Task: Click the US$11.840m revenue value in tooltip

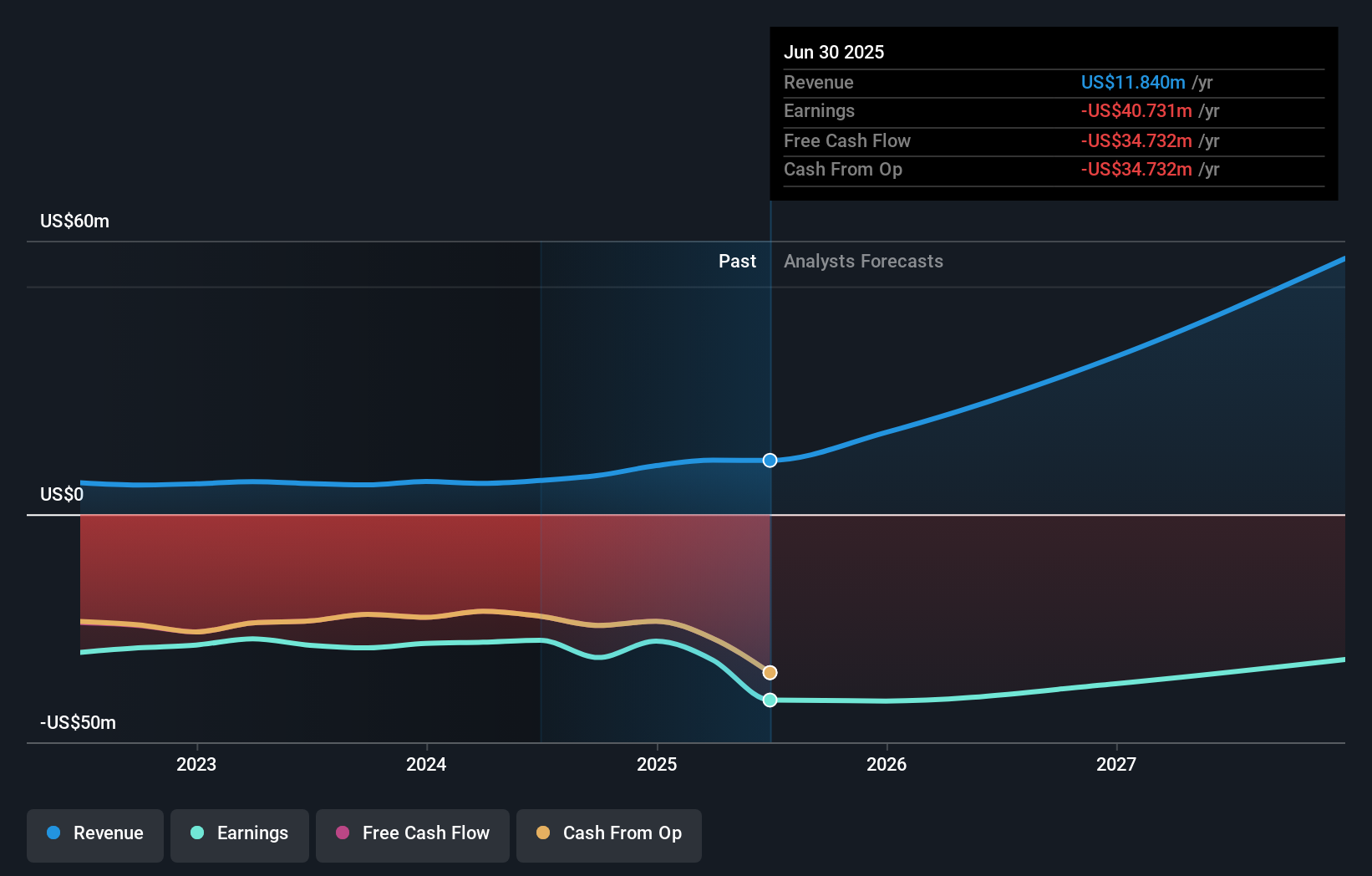Action: [1133, 82]
